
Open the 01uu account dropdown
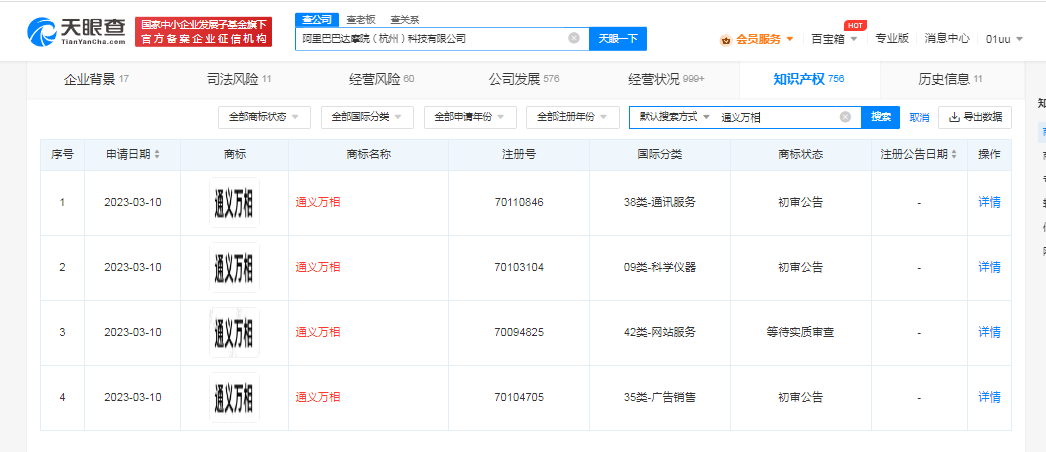1004,39
